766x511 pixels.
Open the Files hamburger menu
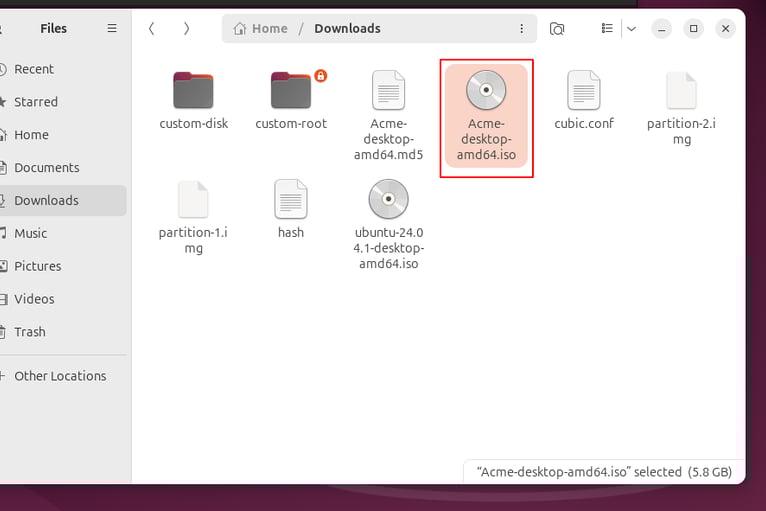pos(112,28)
